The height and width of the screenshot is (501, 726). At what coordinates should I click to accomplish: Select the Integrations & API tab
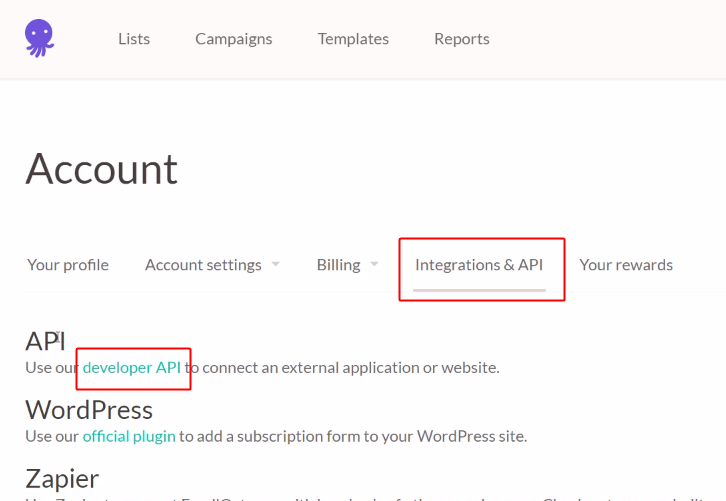click(479, 265)
